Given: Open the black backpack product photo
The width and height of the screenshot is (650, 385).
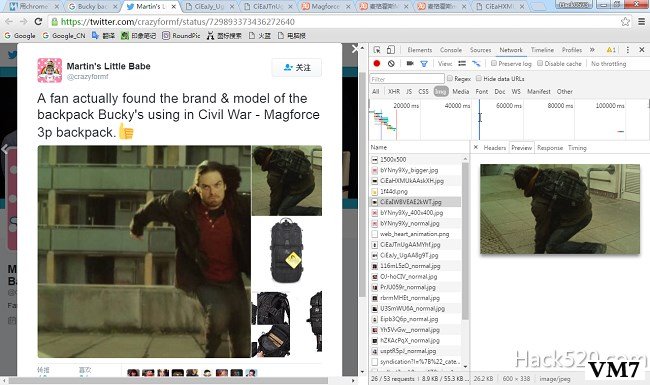Looking at the screenshot, I should [286, 252].
